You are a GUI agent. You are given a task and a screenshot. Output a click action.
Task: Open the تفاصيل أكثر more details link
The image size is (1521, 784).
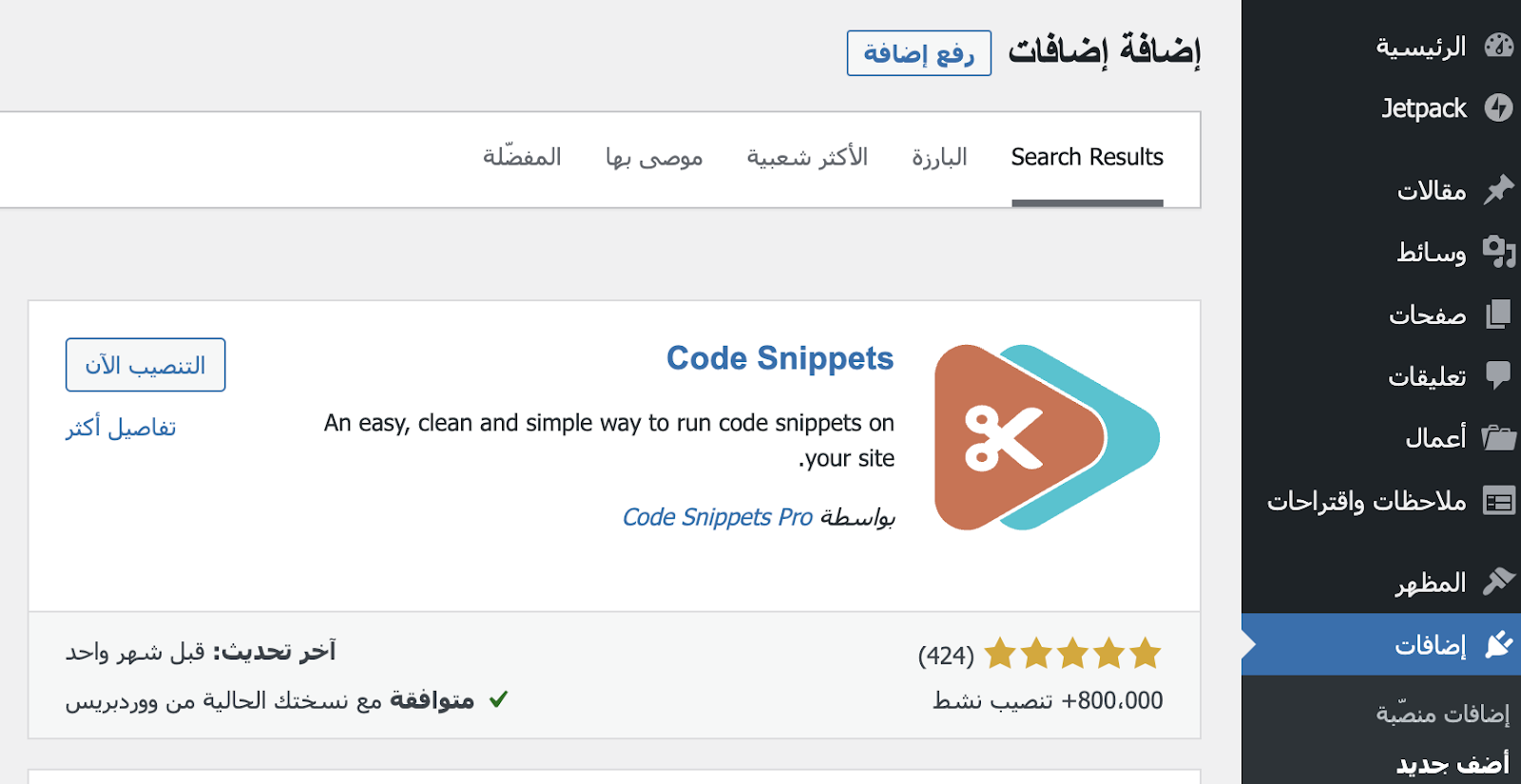point(121,428)
